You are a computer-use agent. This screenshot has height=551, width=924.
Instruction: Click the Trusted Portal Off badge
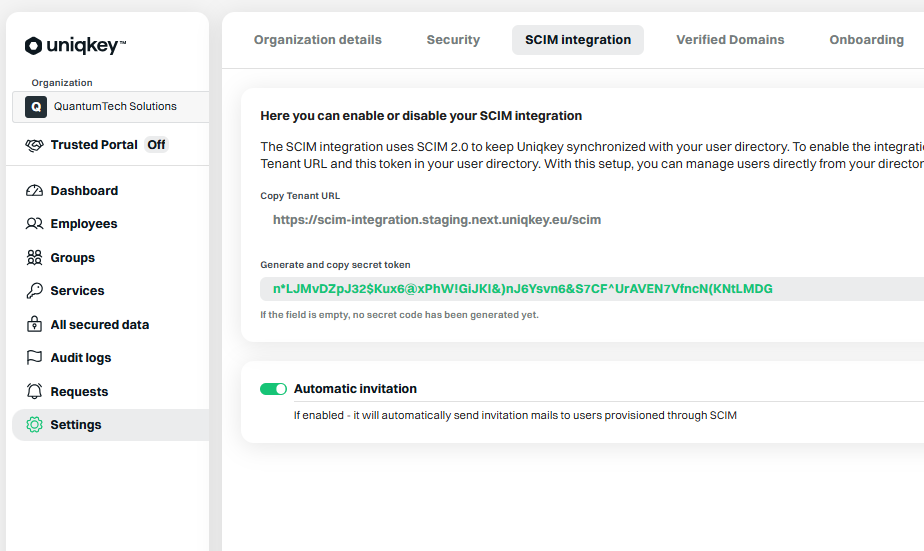pos(156,145)
